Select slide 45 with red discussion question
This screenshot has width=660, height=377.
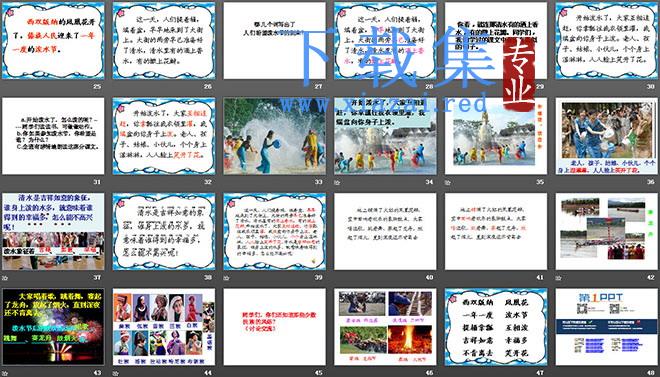coord(274,327)
